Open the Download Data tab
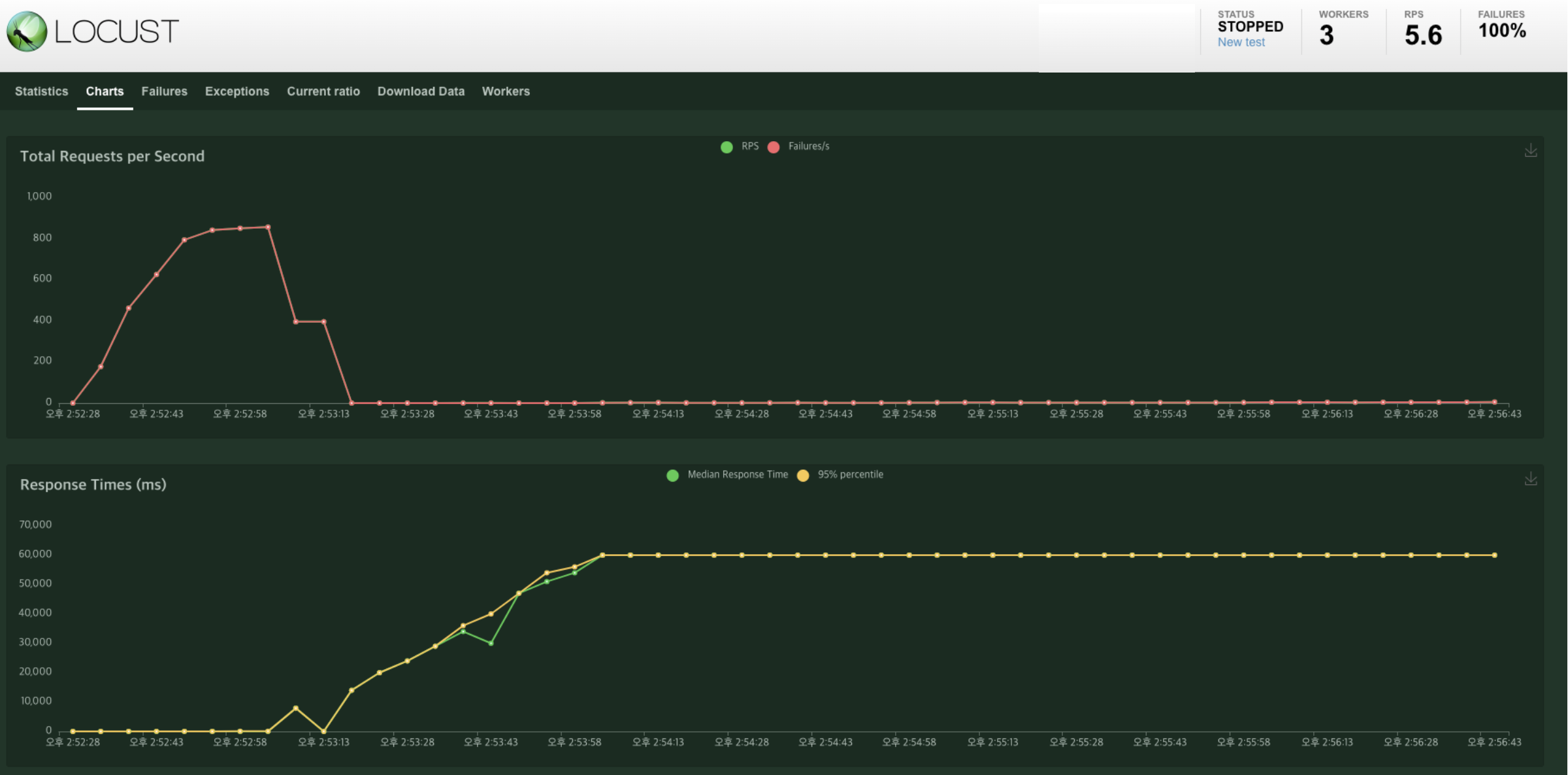 pos(421,91)
